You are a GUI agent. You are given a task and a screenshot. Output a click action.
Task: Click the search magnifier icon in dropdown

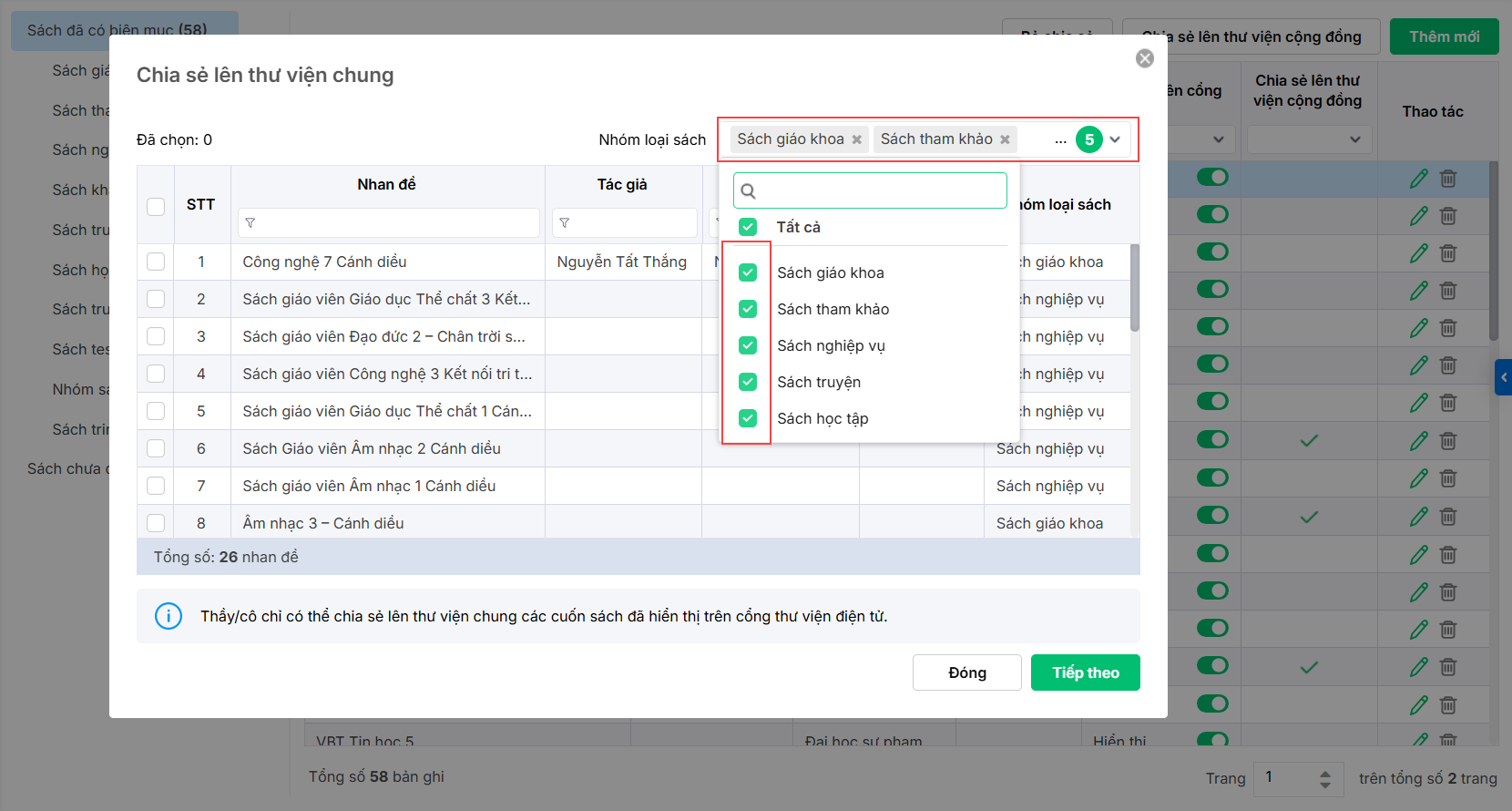(749, 191)
